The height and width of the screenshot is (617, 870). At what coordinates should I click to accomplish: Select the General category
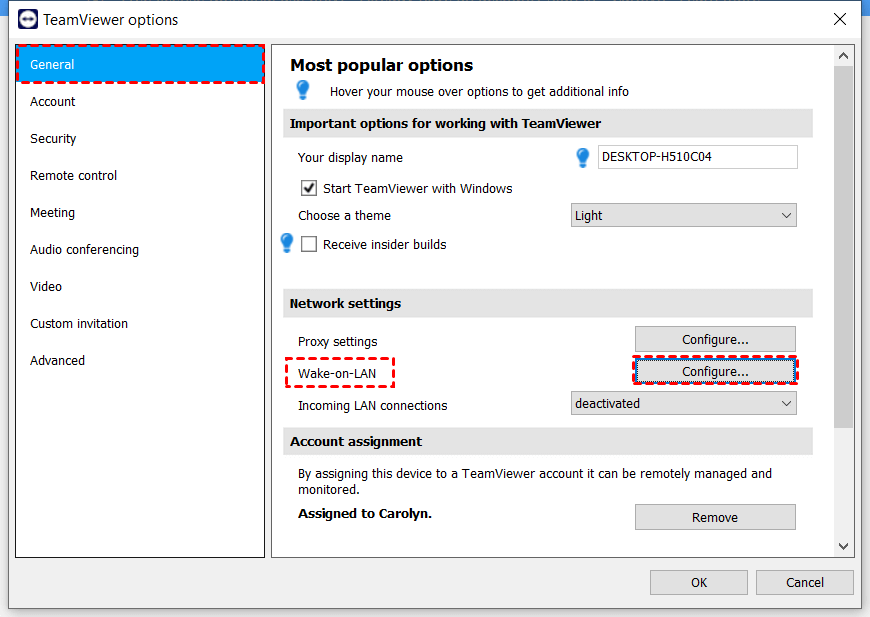point(140,65)
